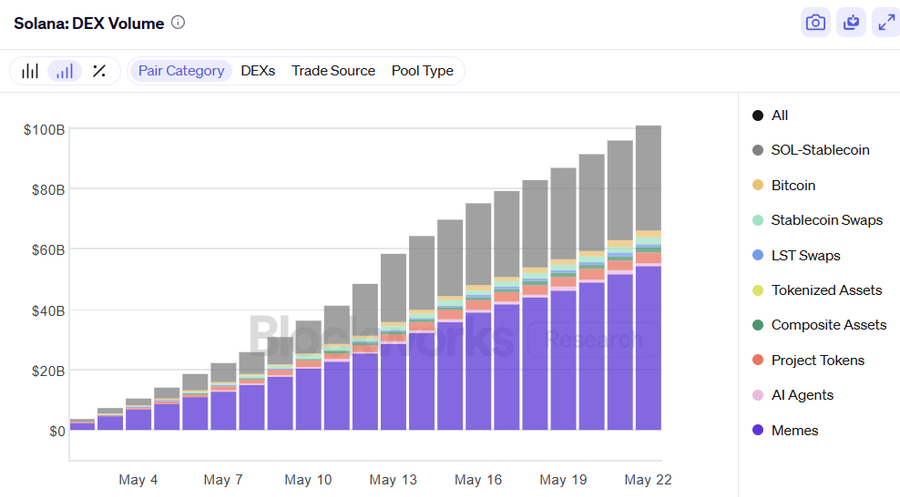
Task: Click the download data icon
Action: point(851,23)
